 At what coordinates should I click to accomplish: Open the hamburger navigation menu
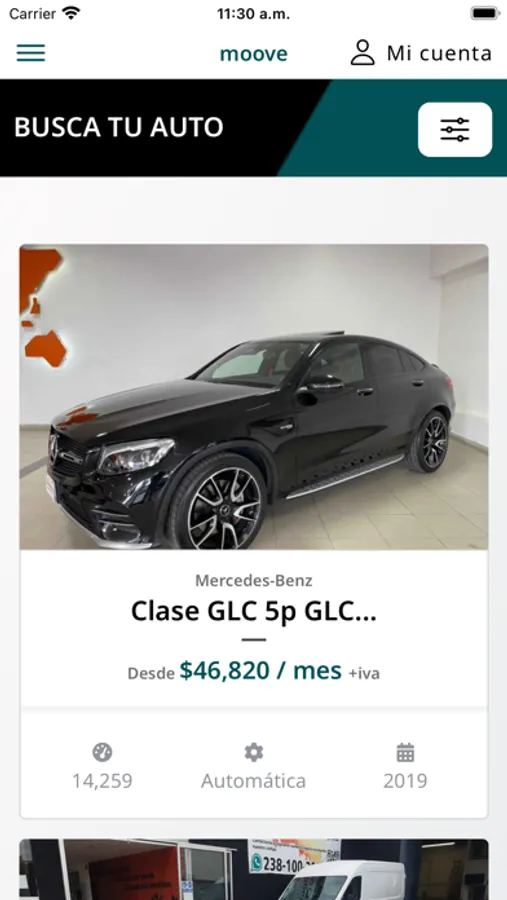30,53
